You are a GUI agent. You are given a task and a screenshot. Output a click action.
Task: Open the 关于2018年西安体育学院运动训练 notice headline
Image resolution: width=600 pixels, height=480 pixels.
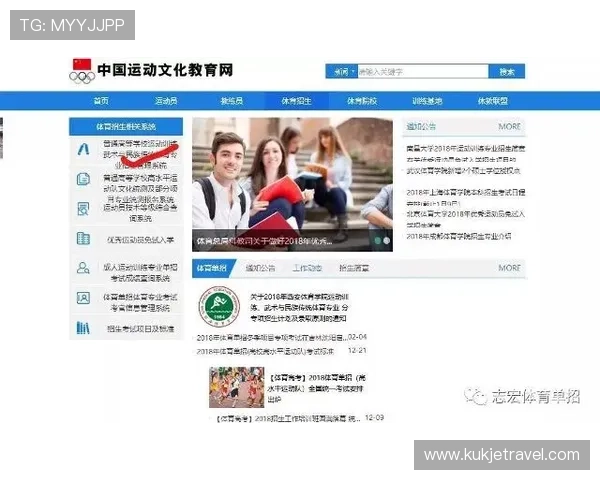click(299, 307)
